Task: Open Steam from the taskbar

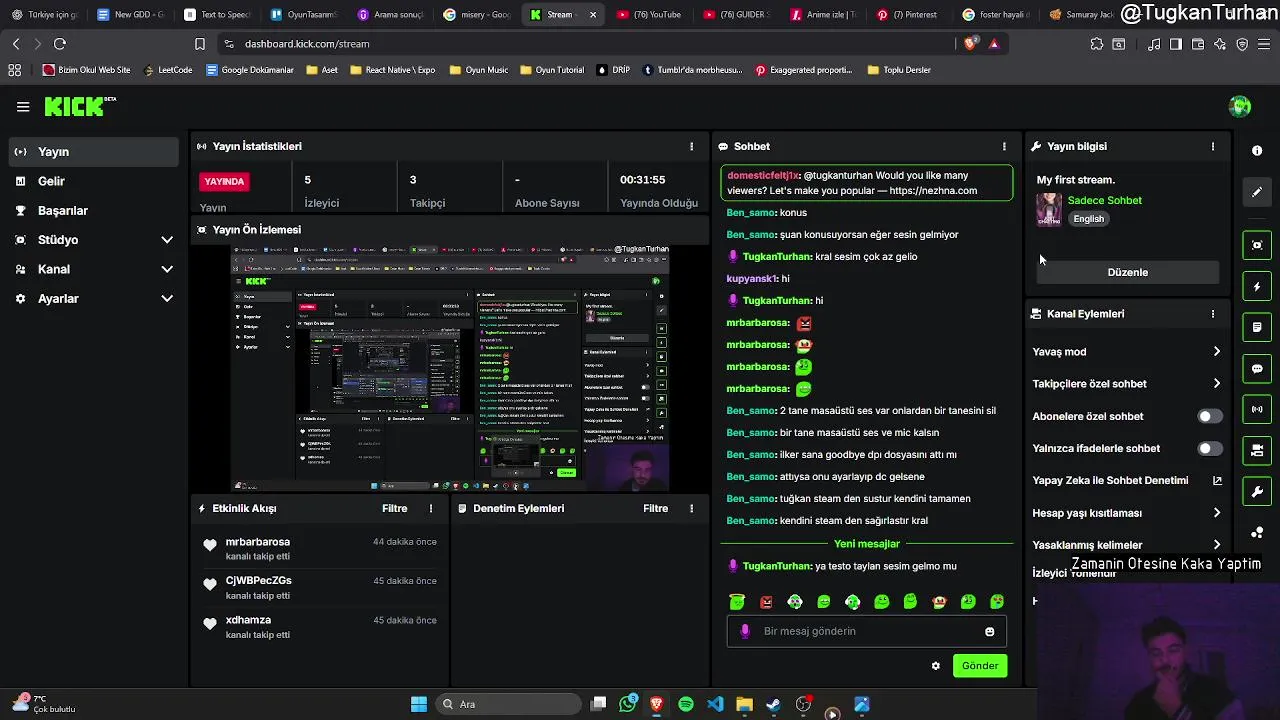Action: [773, 704]
